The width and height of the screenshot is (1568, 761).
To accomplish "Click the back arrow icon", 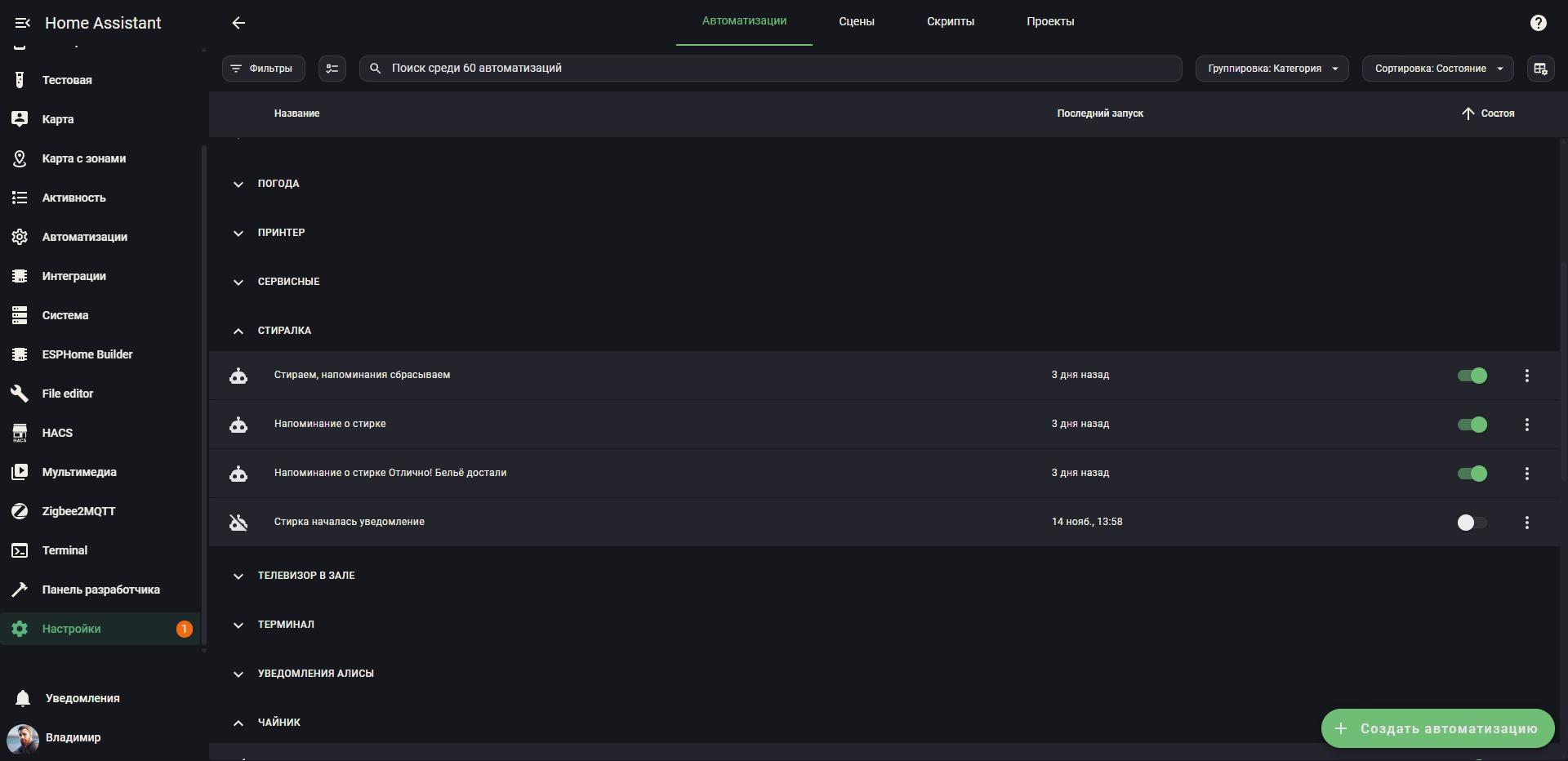I will point(238,23).
